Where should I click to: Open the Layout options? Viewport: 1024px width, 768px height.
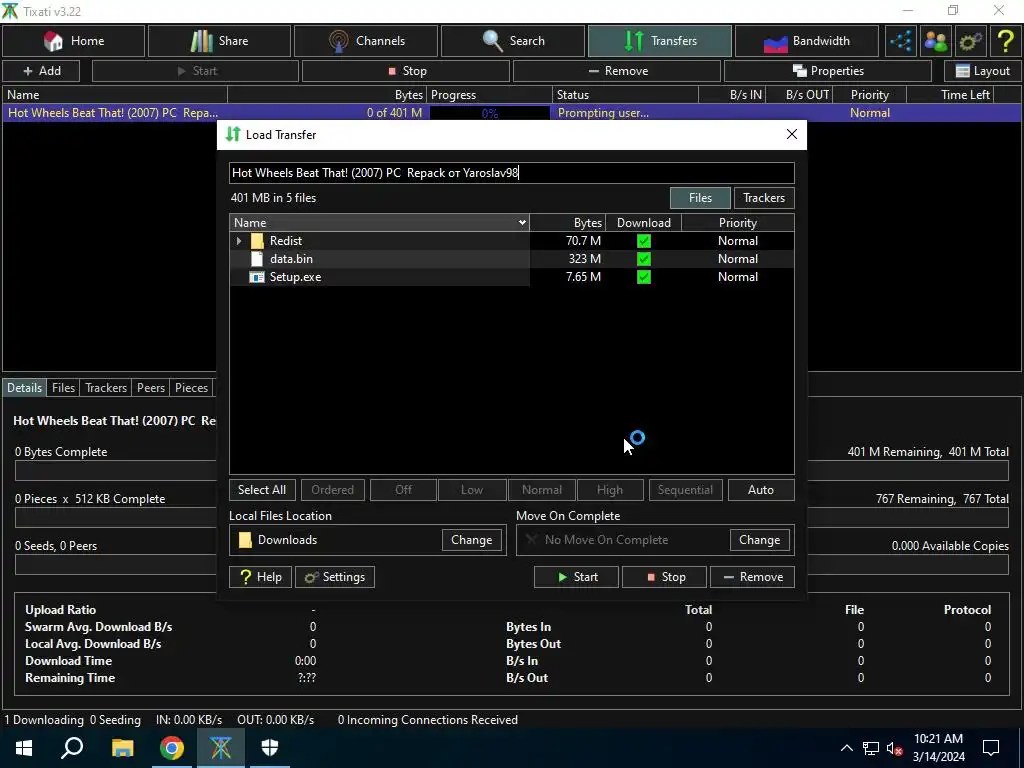(982, 71)
